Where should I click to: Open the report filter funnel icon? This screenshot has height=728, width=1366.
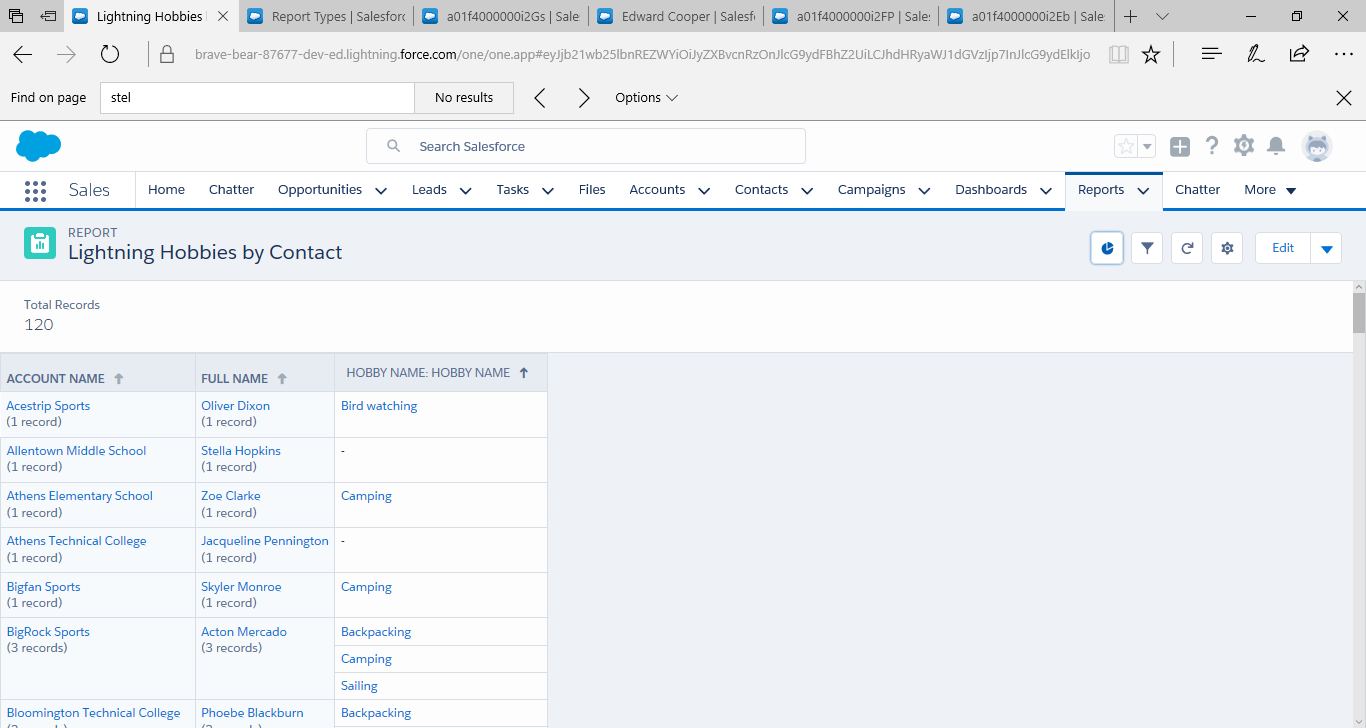(1147, 248)
